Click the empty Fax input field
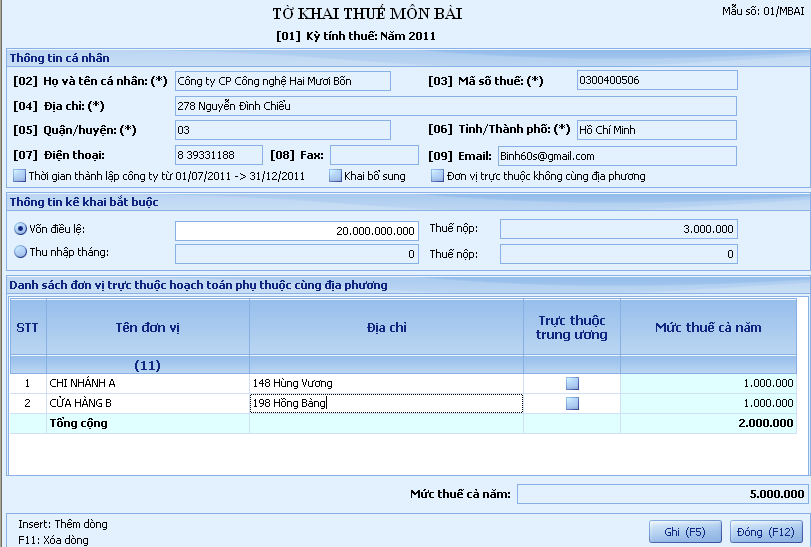The height and width of the screenshot is (547, 811). (x=374, y=155)
